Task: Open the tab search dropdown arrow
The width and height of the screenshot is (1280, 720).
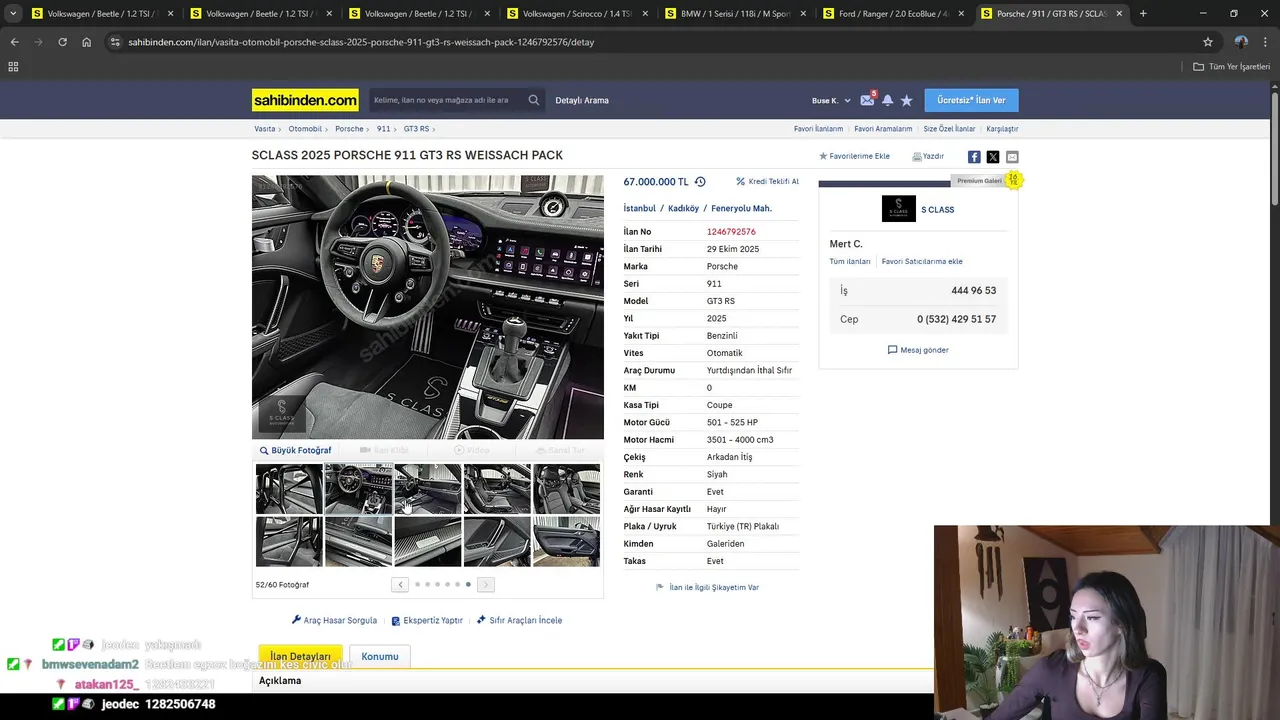Action: (x=13, y=14)
